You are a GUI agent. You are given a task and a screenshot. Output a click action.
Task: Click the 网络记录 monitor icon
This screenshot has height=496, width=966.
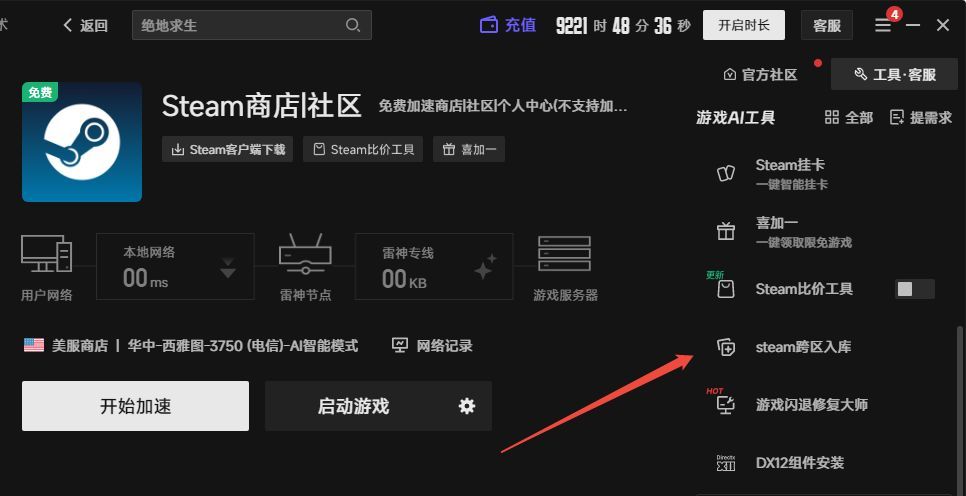coord(400,345)
